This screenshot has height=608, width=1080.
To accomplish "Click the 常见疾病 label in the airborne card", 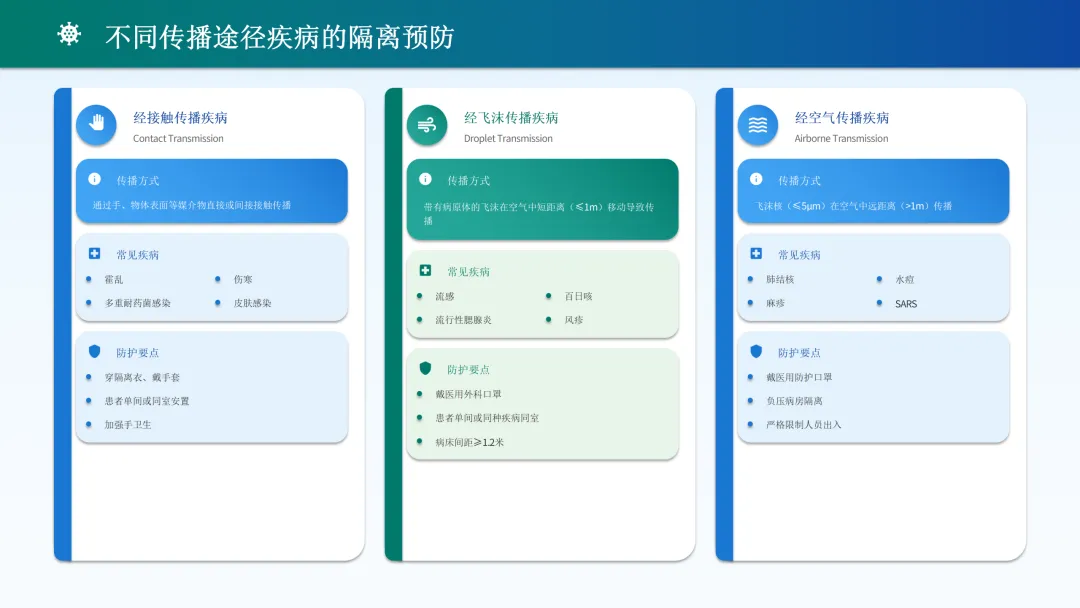I will point(799,255).
